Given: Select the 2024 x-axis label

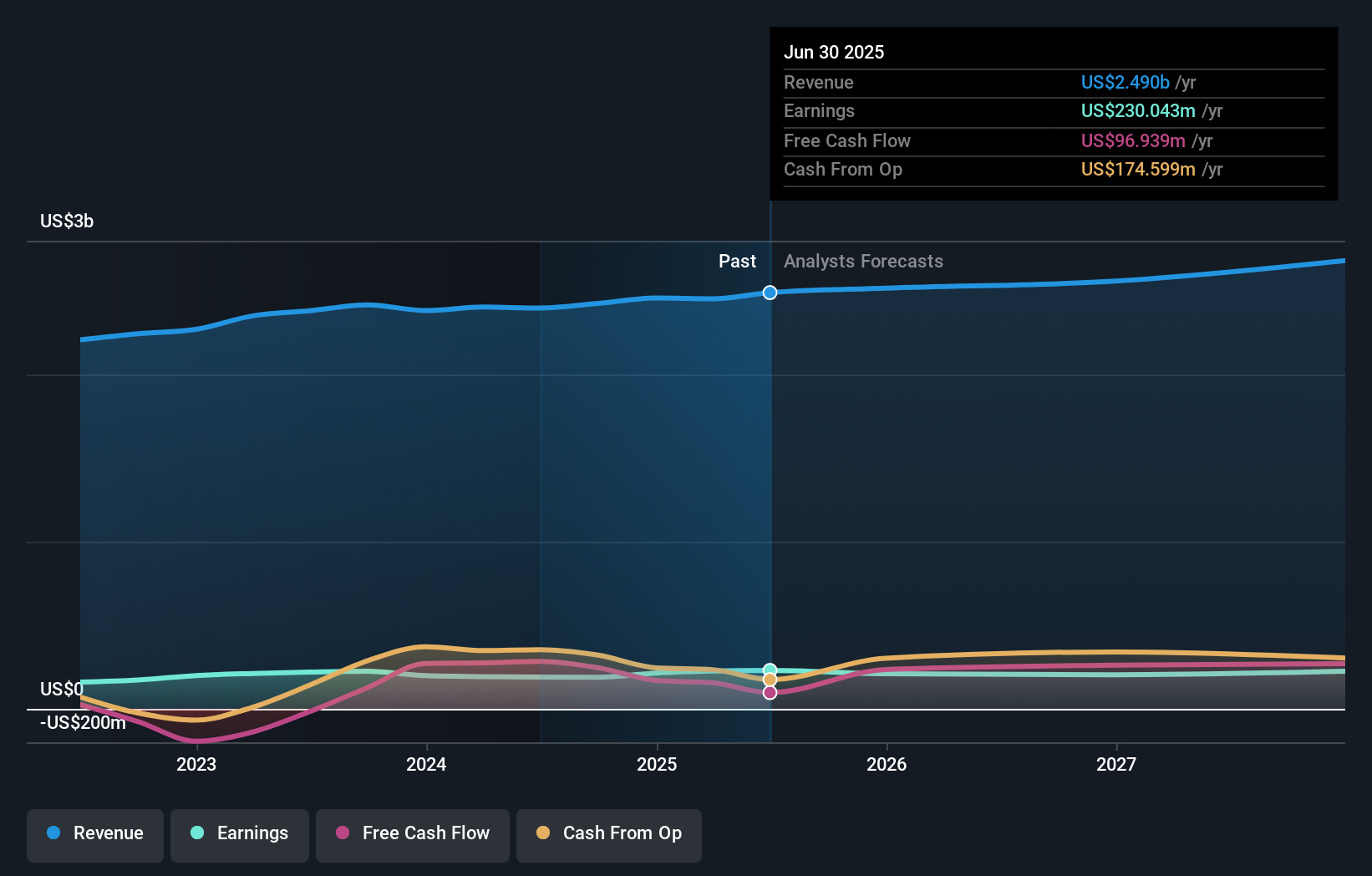Looking at the screenshot, I should (x=426, y=765).
